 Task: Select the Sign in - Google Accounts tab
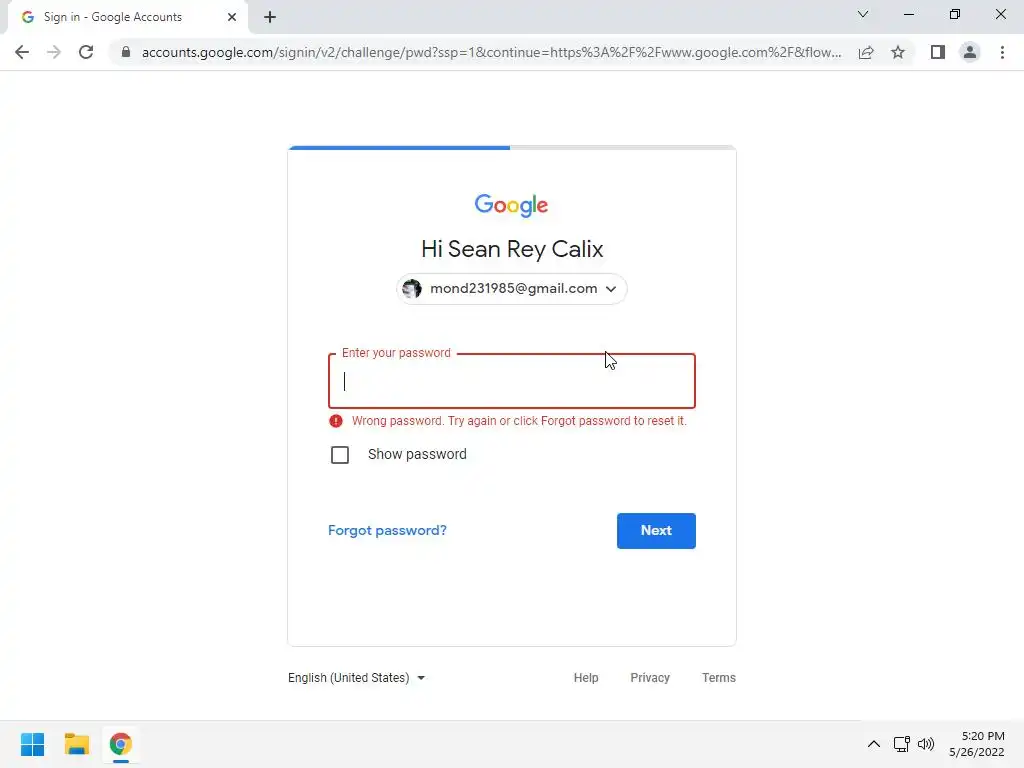[x=124, y=17]
